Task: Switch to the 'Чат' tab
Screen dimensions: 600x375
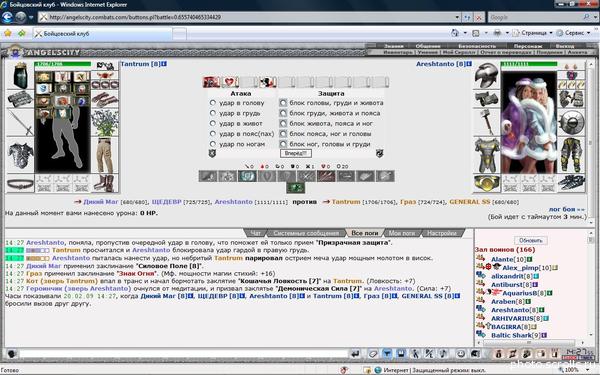Action: 255,233
